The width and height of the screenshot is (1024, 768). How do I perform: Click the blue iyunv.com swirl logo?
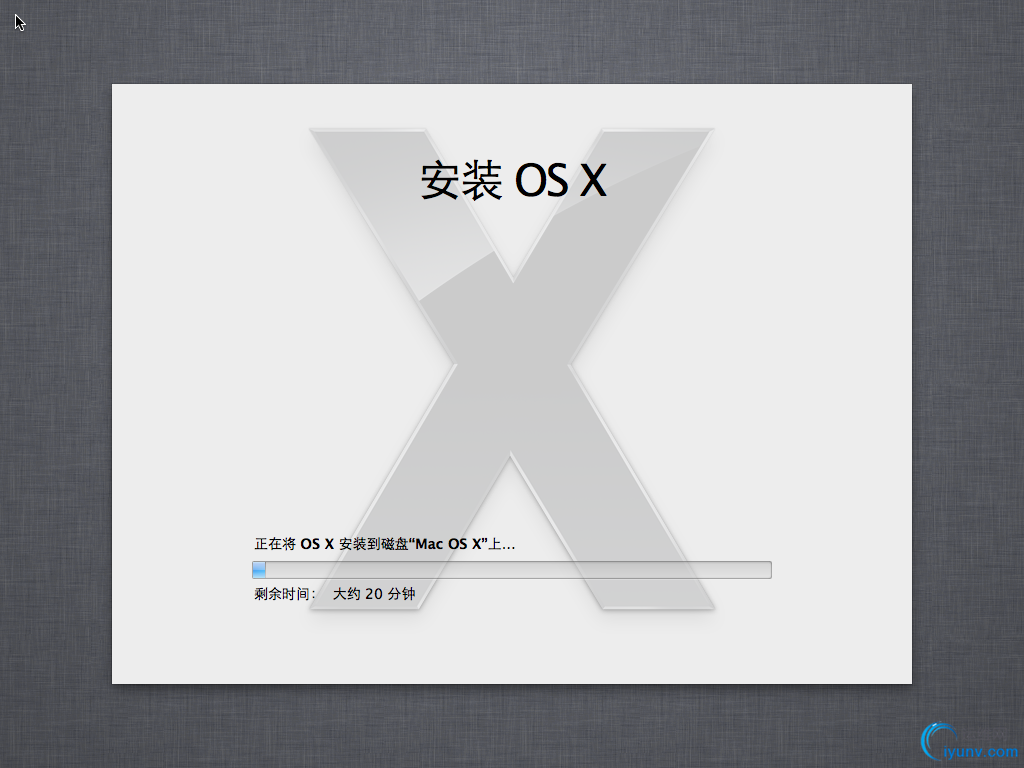pos(940,740)
